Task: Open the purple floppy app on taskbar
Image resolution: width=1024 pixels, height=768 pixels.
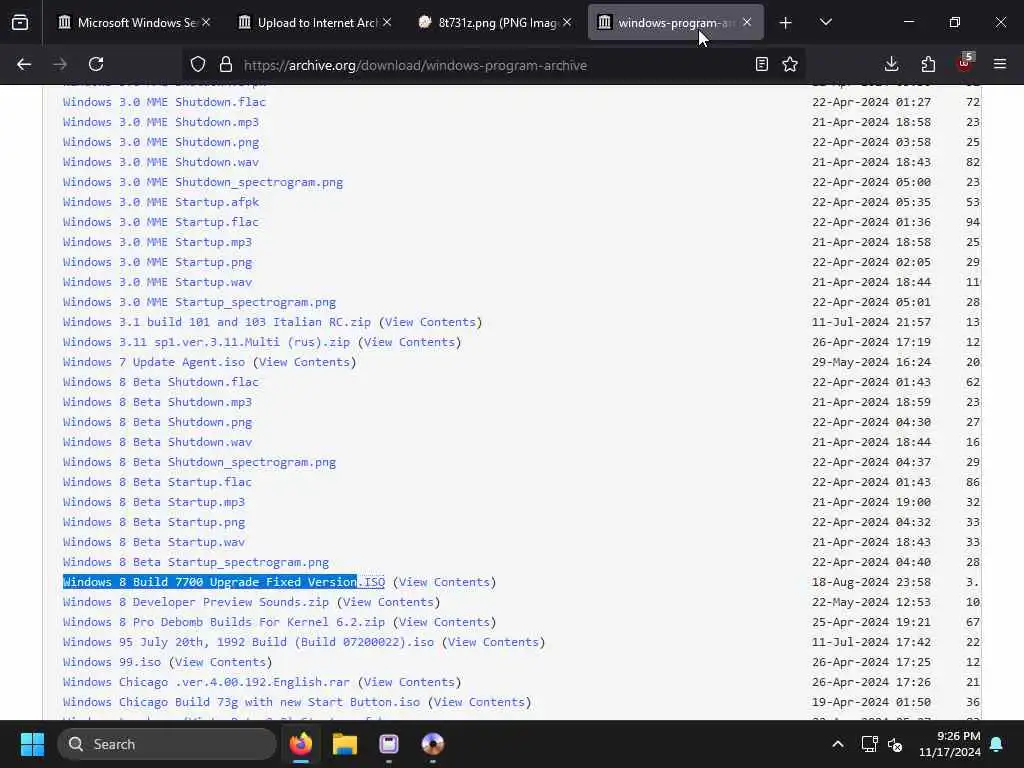Action: [x=389, y=744]
